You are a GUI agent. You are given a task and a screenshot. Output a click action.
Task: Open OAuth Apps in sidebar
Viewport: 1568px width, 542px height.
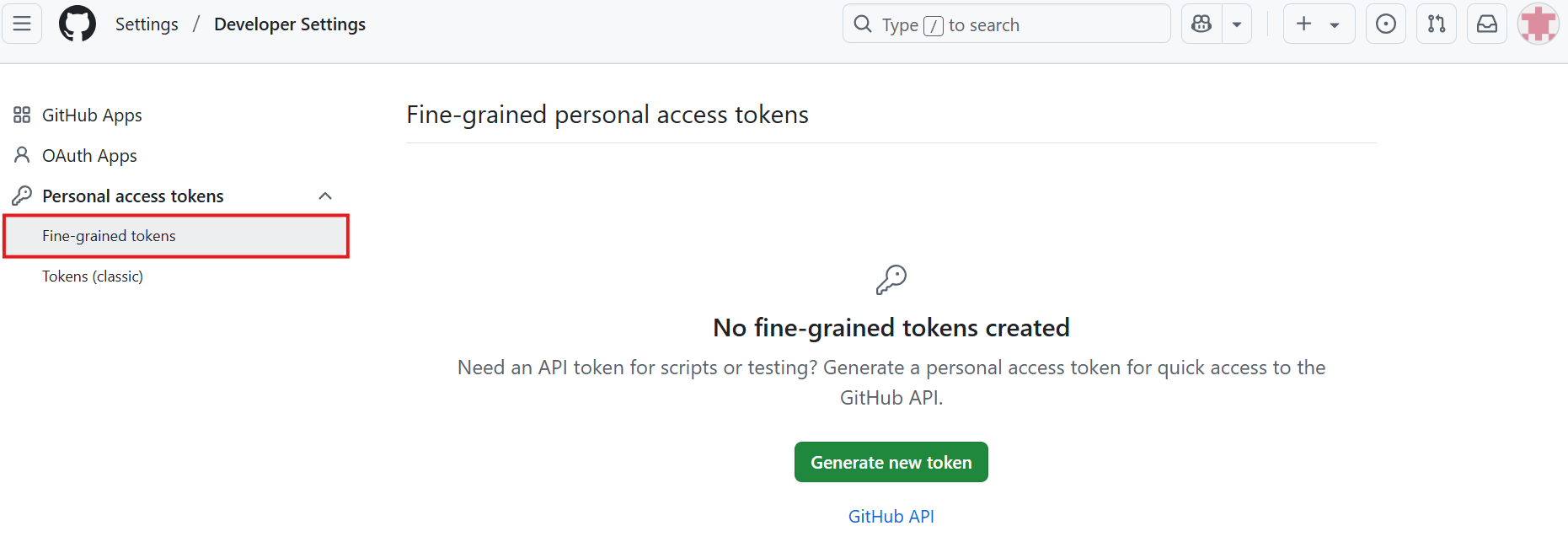(x=89, y=156)
